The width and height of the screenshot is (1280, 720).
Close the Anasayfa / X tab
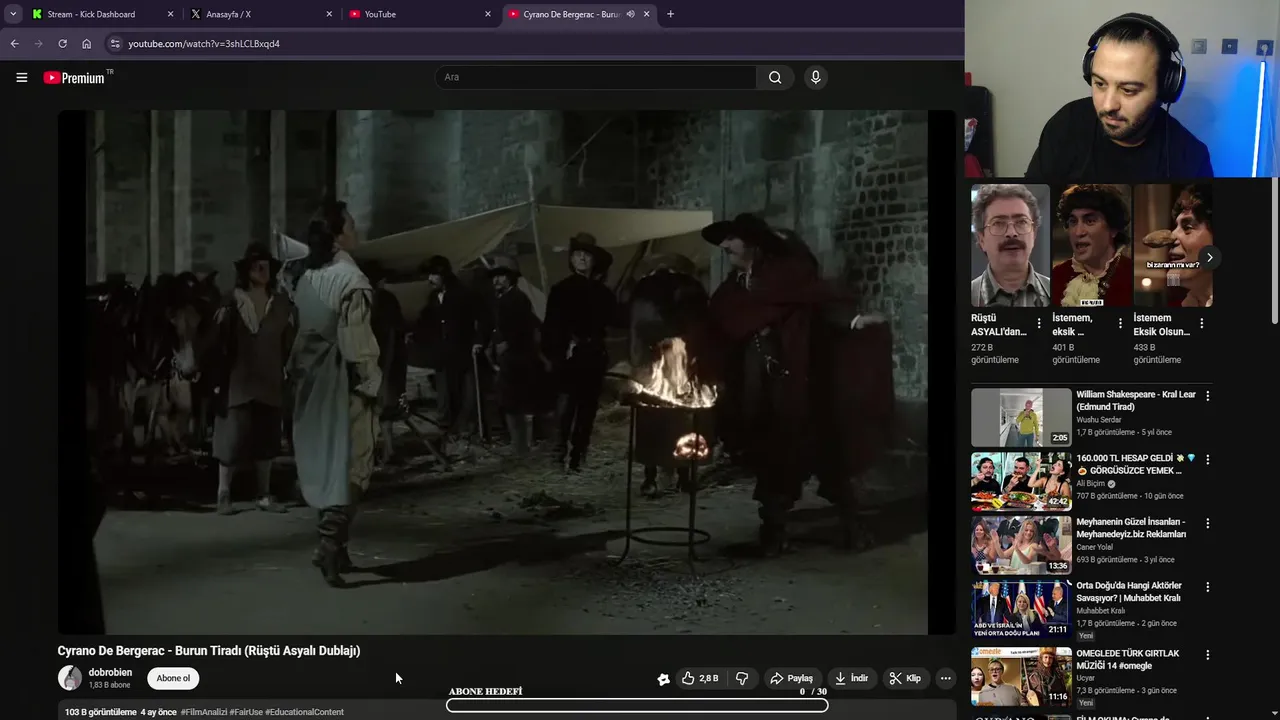(x=329, y=14)
